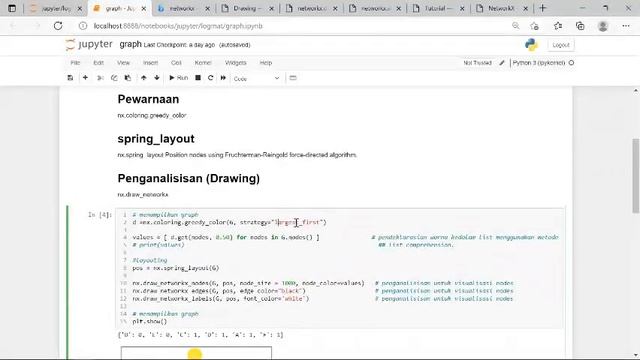Open the tab actions menu icon

pyautogui.click(x=12, y=8)
